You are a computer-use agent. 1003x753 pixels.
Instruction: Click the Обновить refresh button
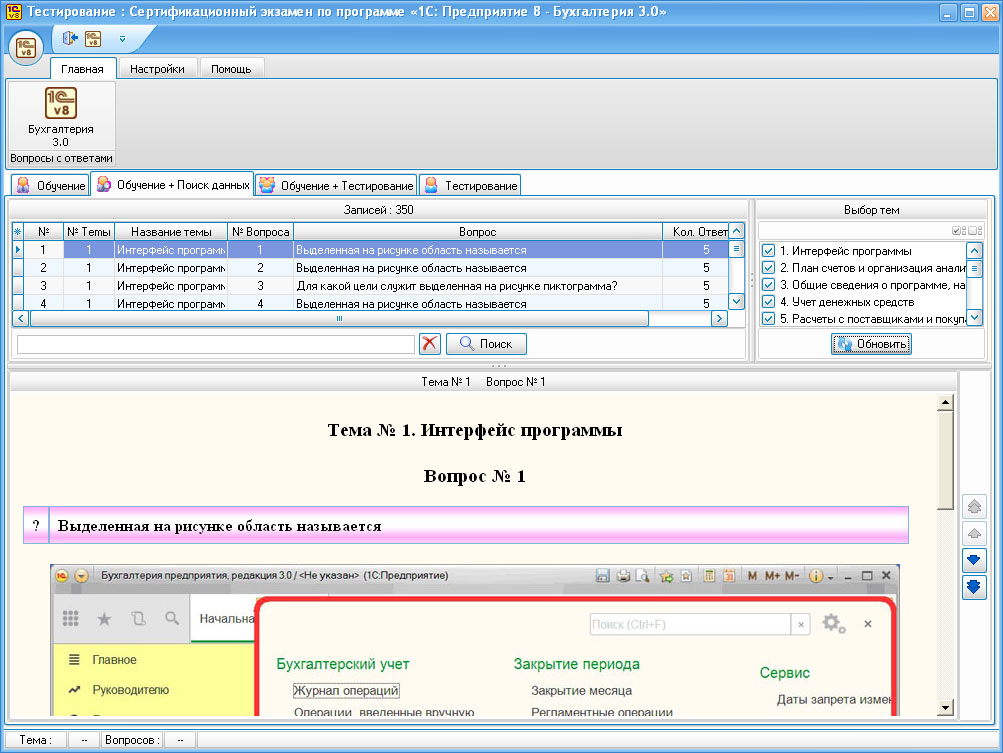pyautogui.click(x=871, y=344)
